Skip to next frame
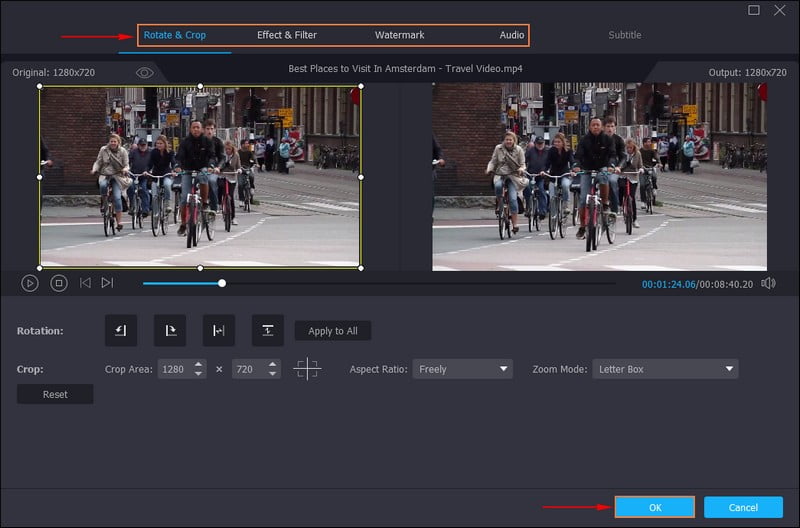The width and height of the screenshot is (800, 528). tap(107, 283)
